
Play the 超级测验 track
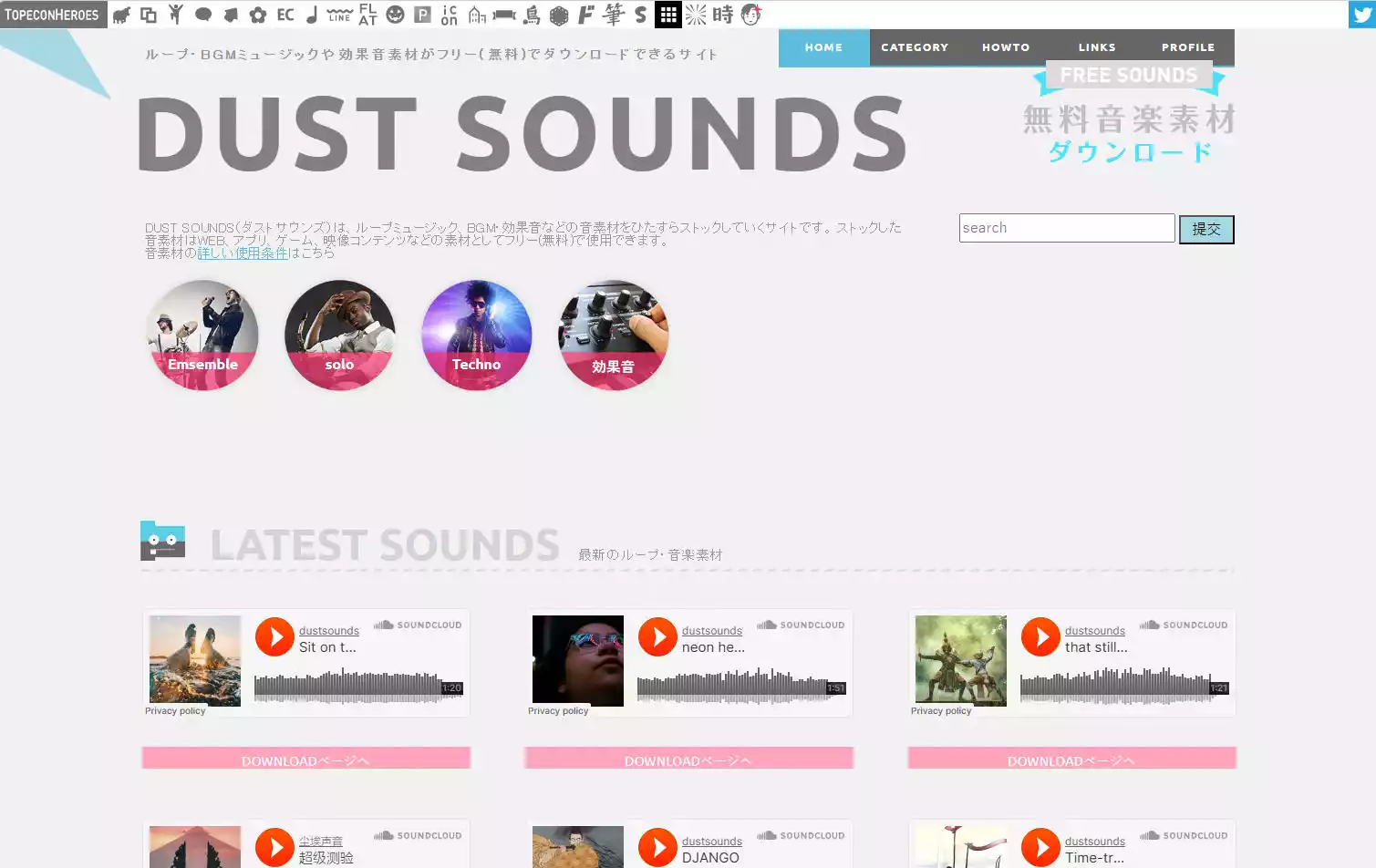click(274, 847)
